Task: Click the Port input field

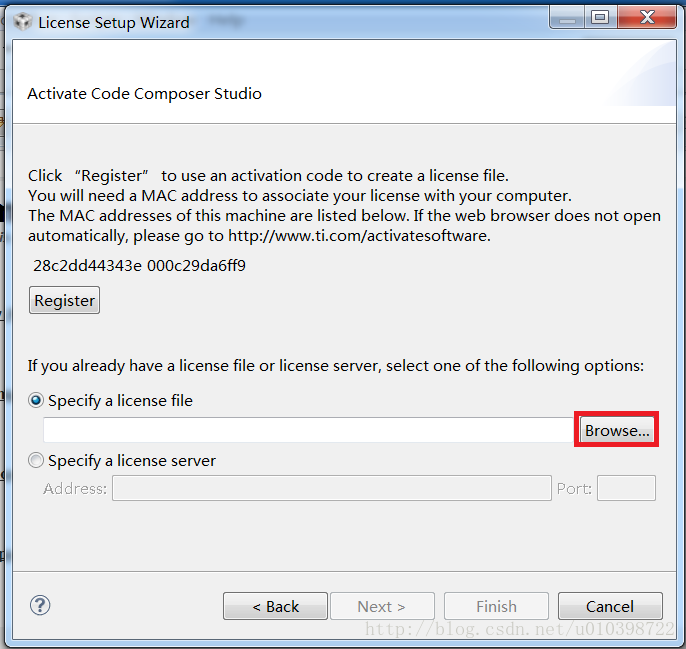Action: (626, 488)
